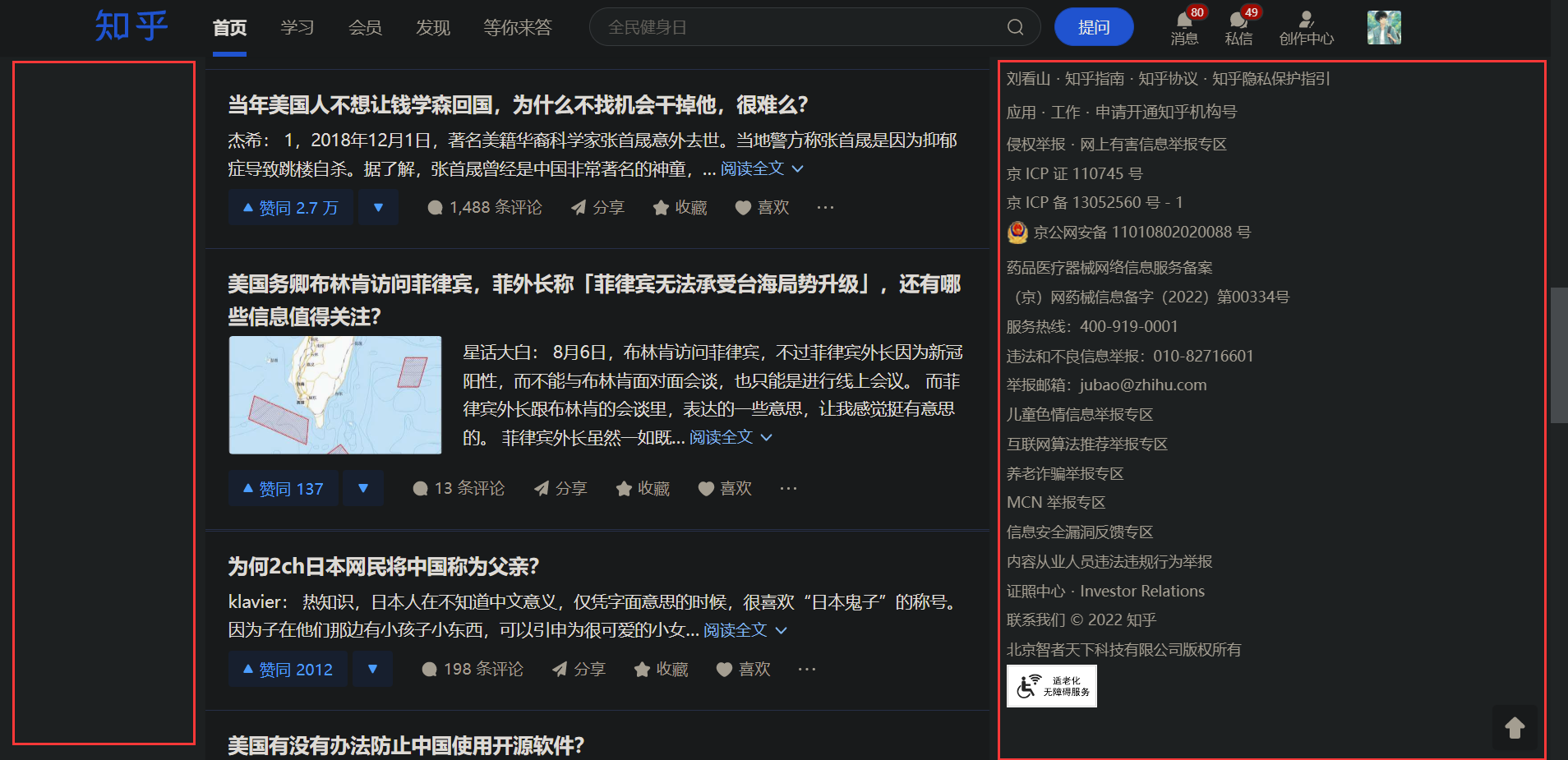Image resolution: width=1568 pixels, height=760 pixels.
Task: Expand 阅读全文 on 杰希 answer
Action: (x=762, y=168)
